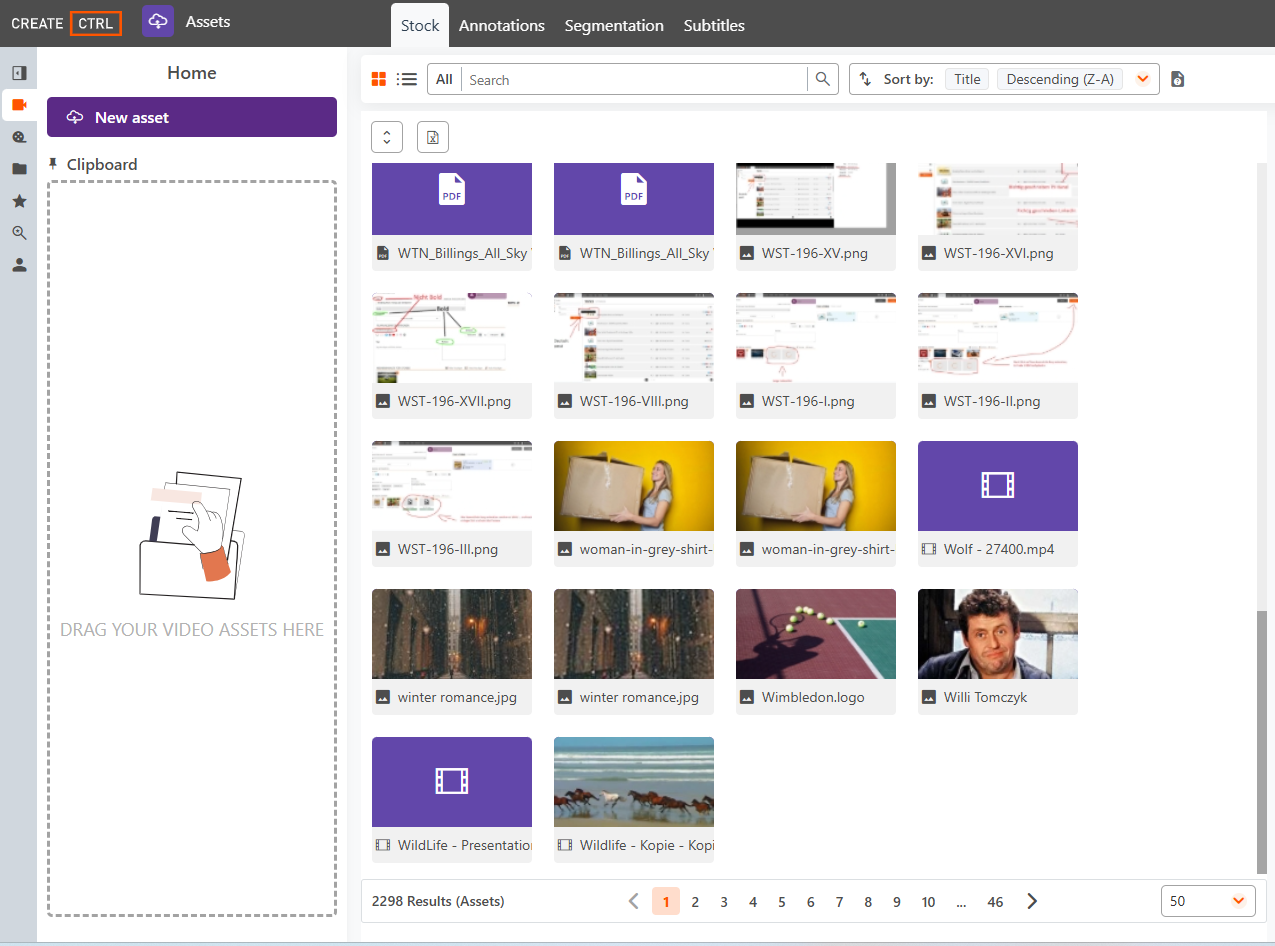Toggle the sidebar panel collapse icon
The width and height of the screenshot is (1275, 946).
point(19,73)
